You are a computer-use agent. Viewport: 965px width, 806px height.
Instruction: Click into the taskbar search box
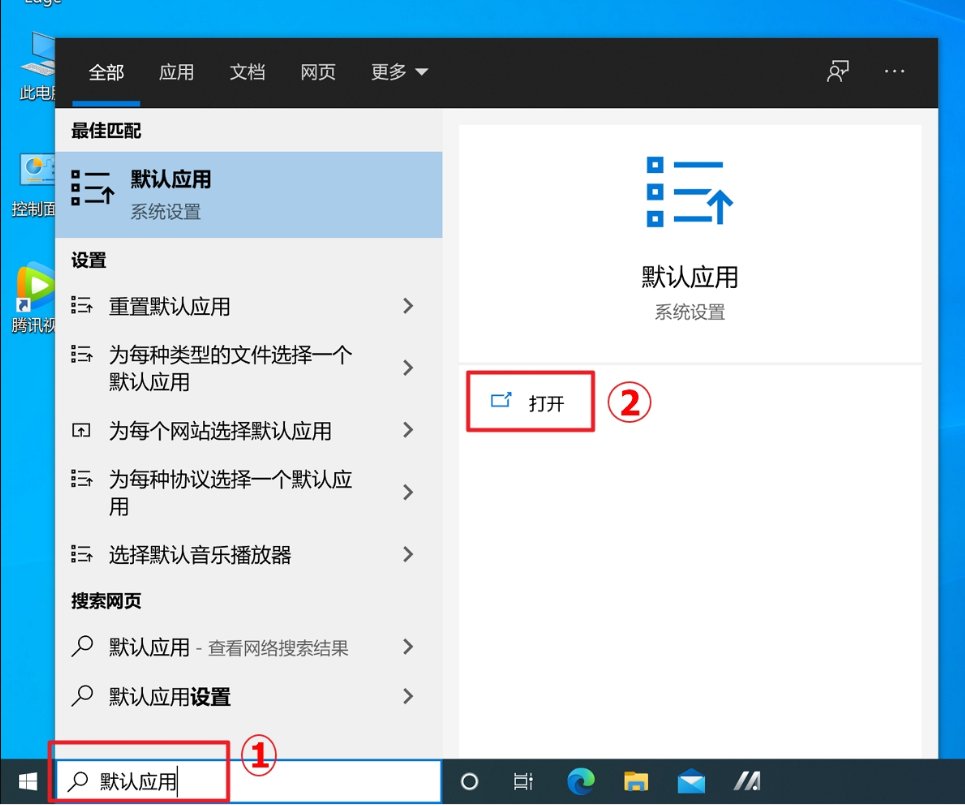[249, 781]
